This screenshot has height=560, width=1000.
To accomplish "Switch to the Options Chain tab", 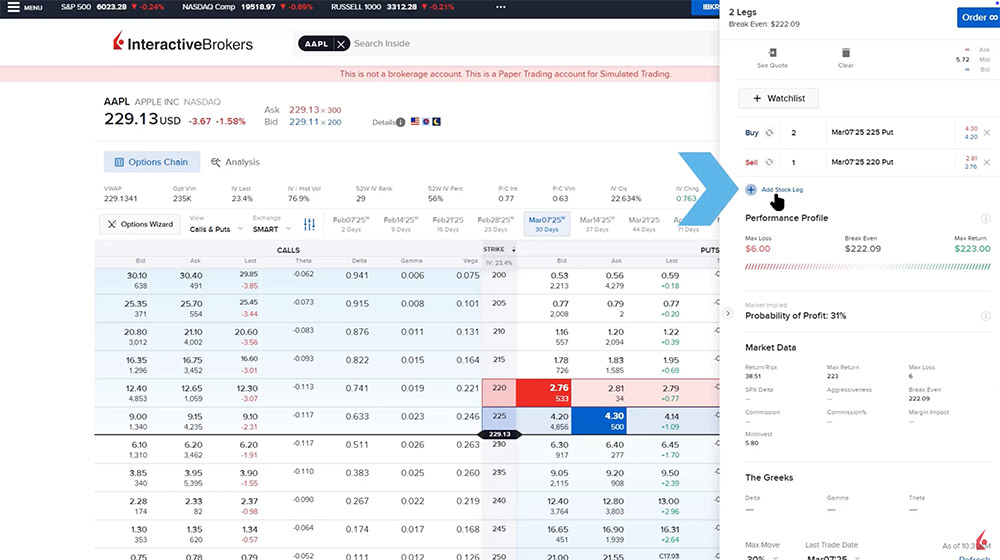I will [x=152, y=162].
